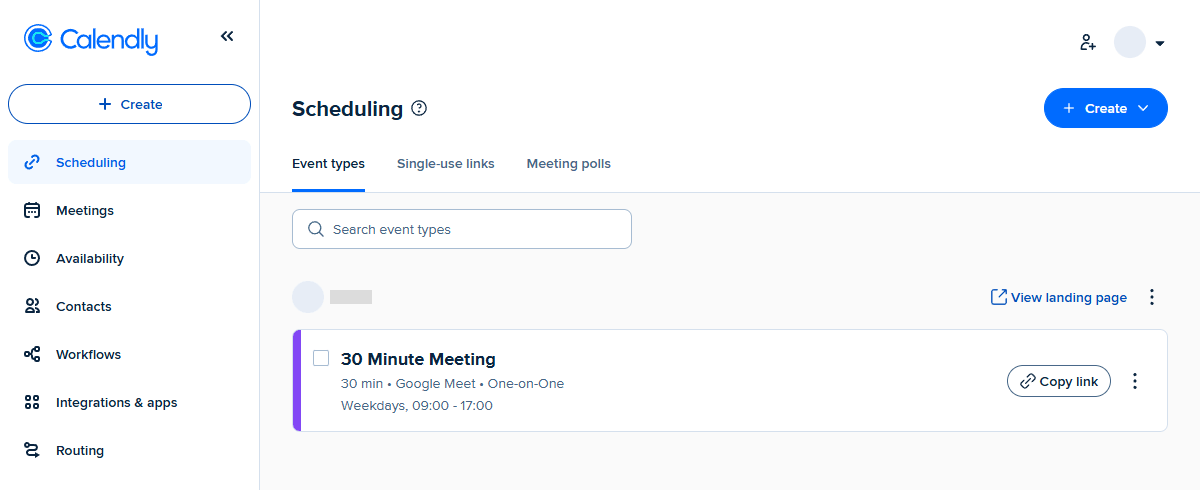Click the Search event types field
The height and width of the screenshot is (490, 1200).
tap(462, 229)
